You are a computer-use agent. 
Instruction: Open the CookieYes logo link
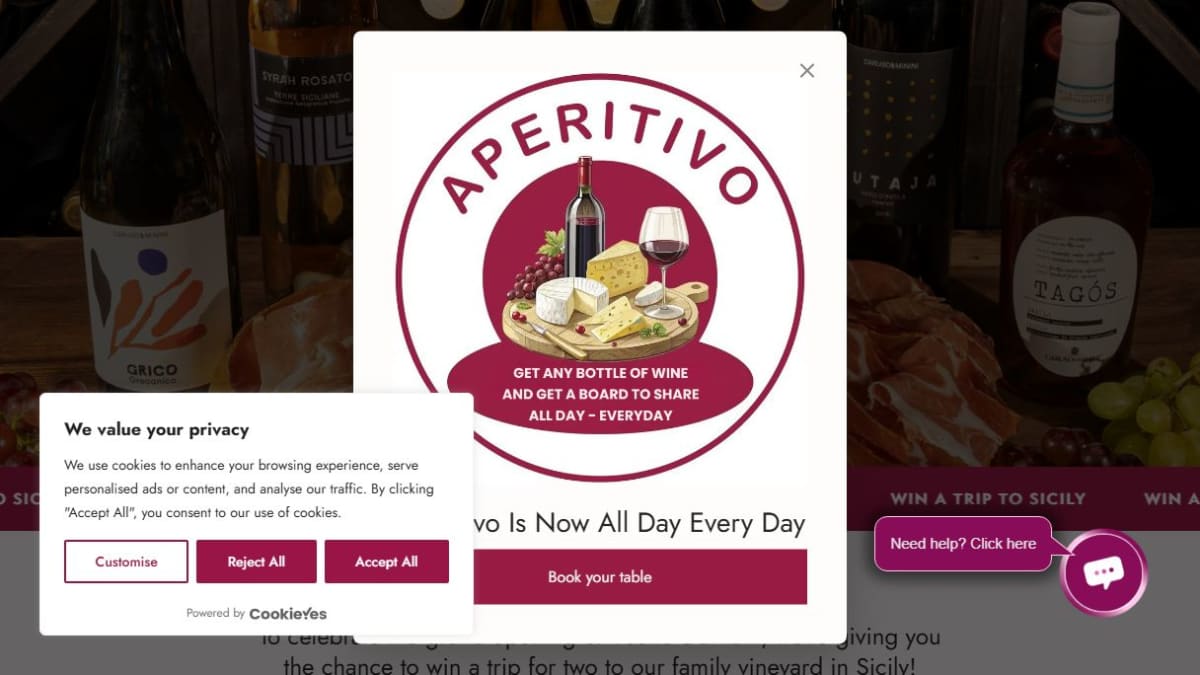[288, 613]
